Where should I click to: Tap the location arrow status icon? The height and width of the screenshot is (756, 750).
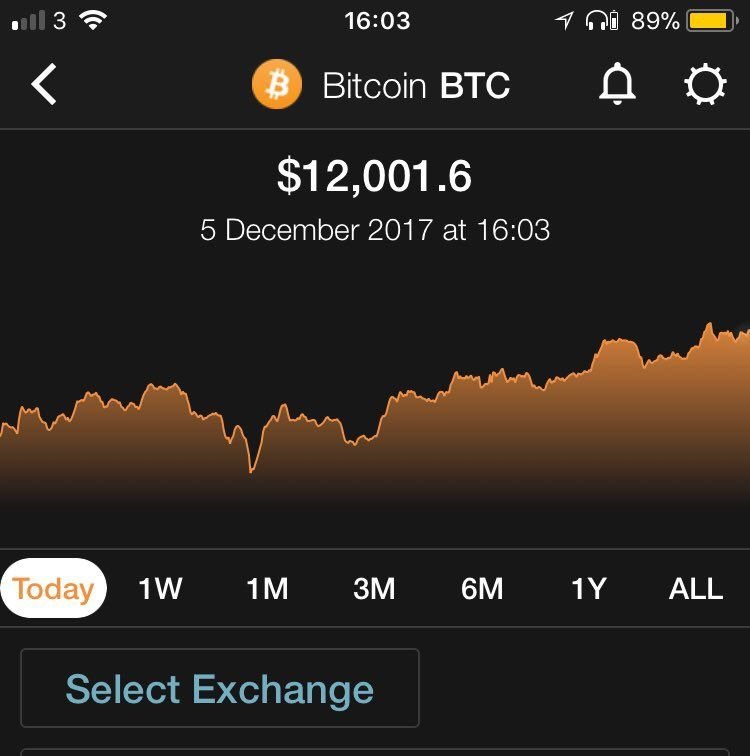[564, 21]
